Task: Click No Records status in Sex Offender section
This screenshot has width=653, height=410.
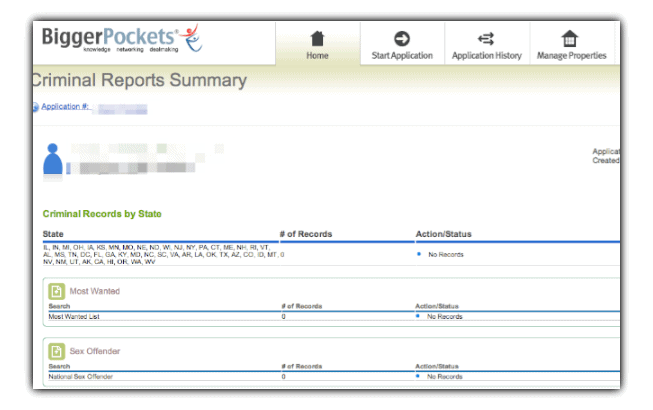Action: 445,377
